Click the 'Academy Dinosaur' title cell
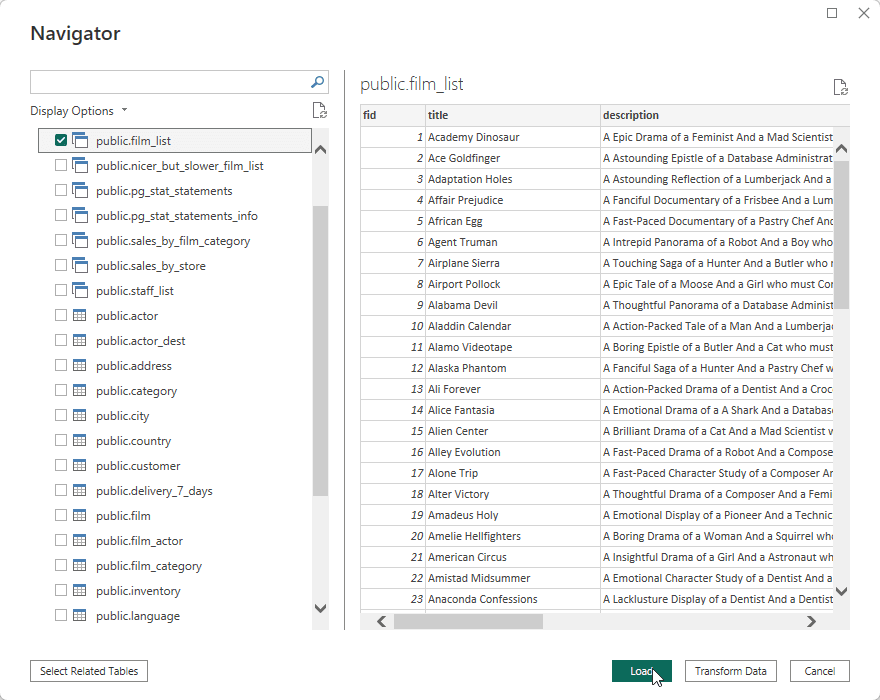This screenshot has width=880, height=700. (512, 137)
